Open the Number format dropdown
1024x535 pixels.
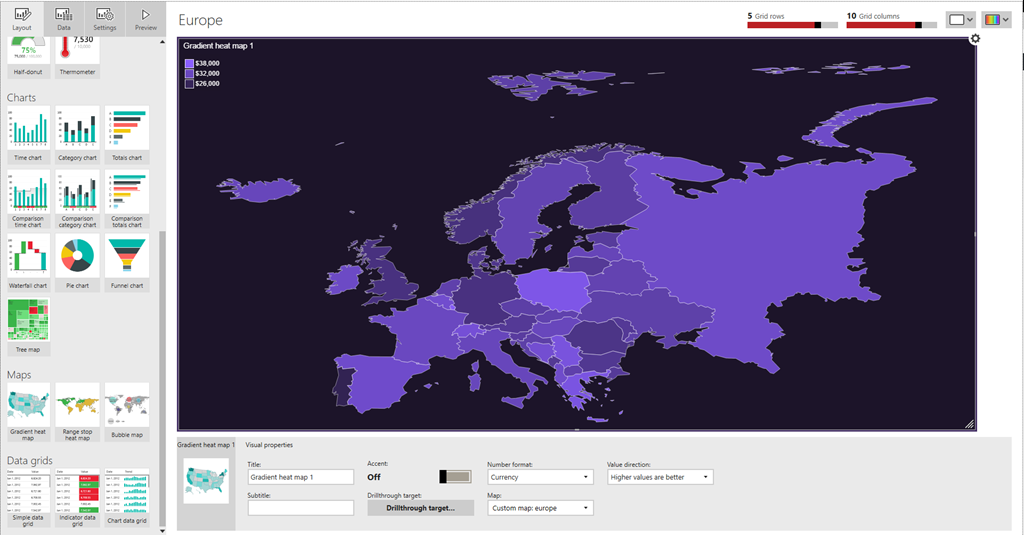coord(540,477)
